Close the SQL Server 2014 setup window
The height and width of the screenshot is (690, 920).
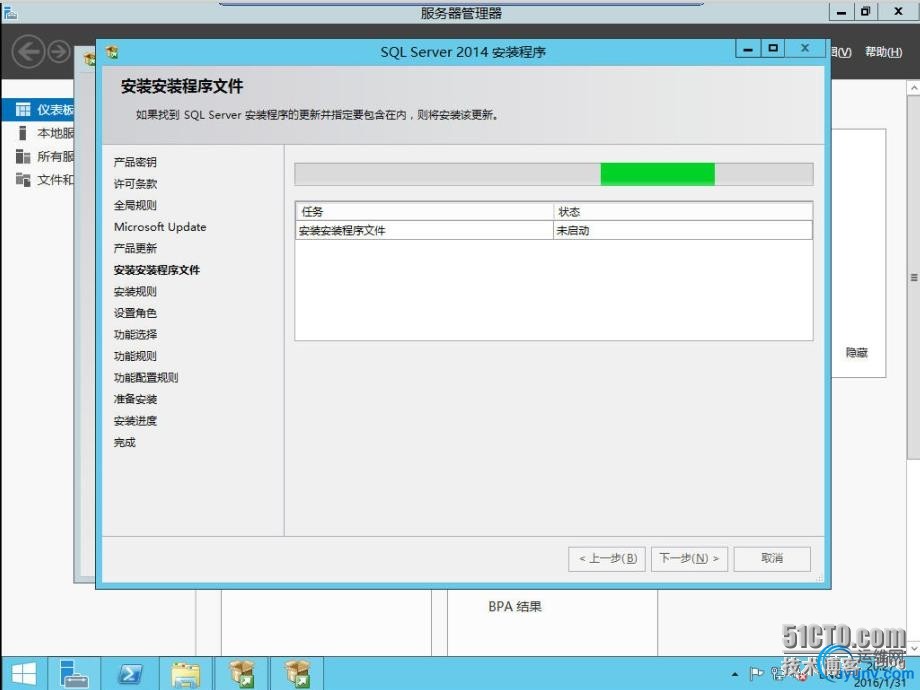point(806,49)
